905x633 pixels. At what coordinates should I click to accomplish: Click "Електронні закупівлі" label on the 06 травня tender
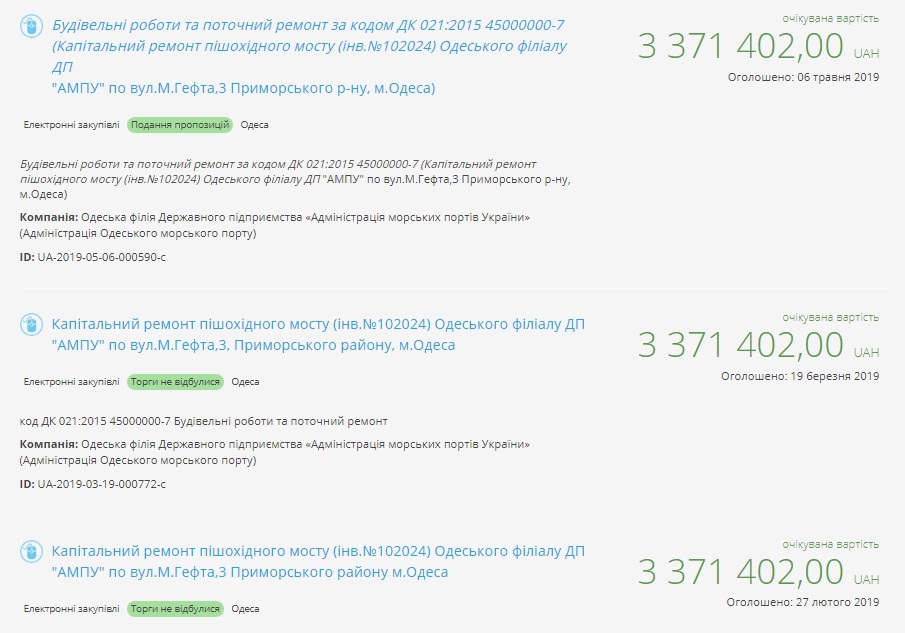[x=71, y=125]
